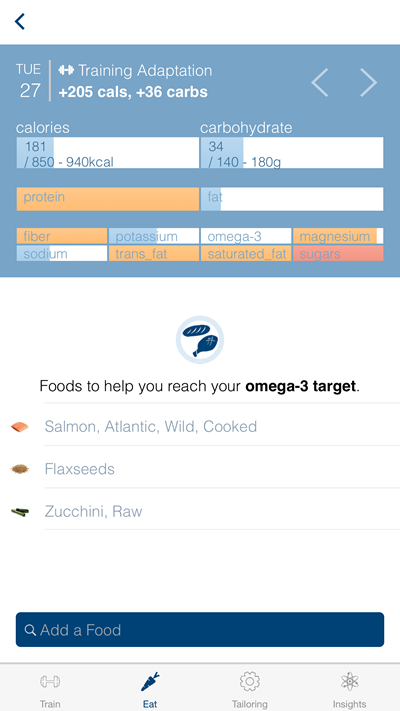The image size is (400, 711).
Task: Tap the Add a Food search field
Action: point(200,629)
